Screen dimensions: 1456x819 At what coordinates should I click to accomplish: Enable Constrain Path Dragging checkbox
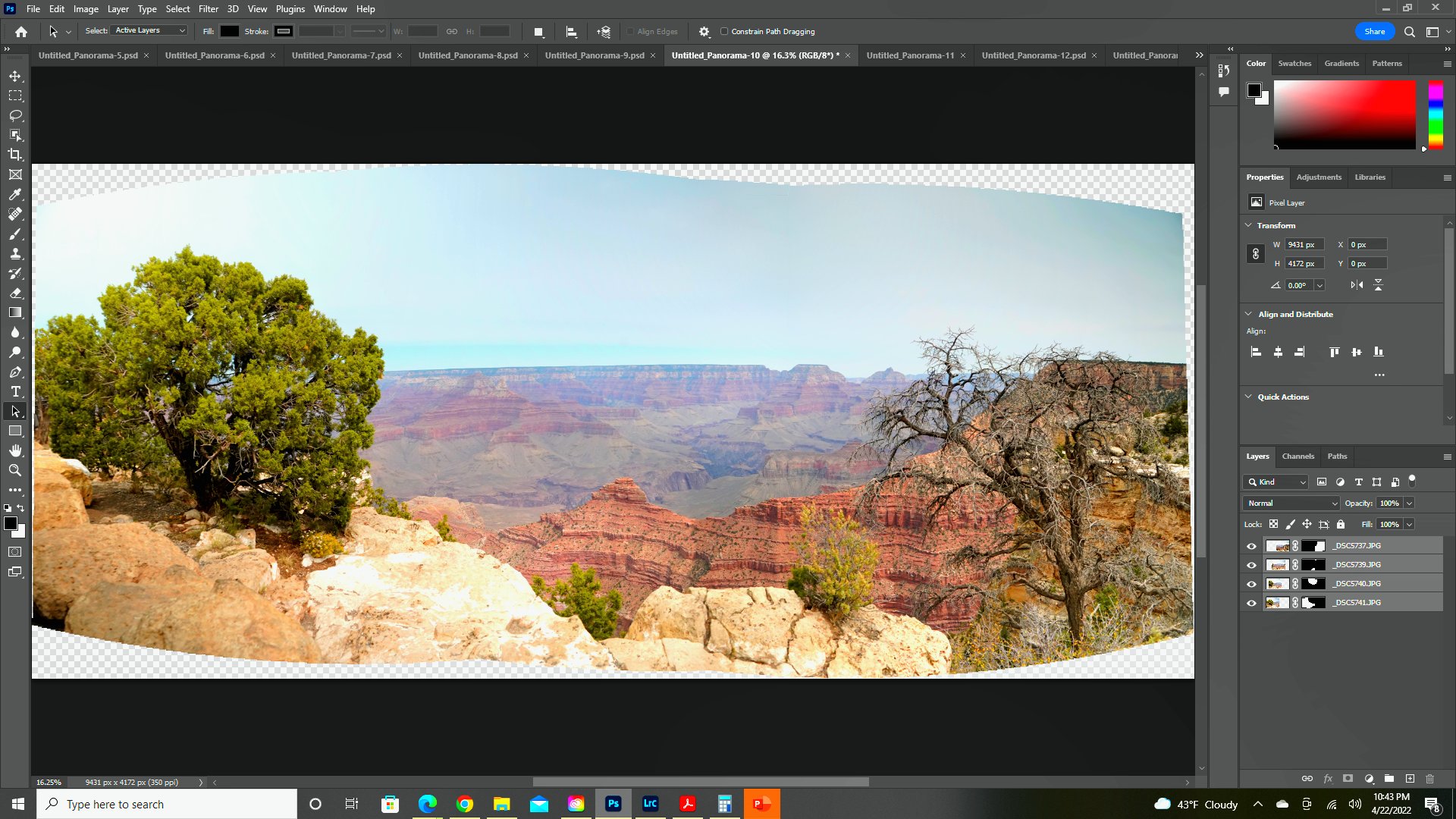[x=724, y=32]
